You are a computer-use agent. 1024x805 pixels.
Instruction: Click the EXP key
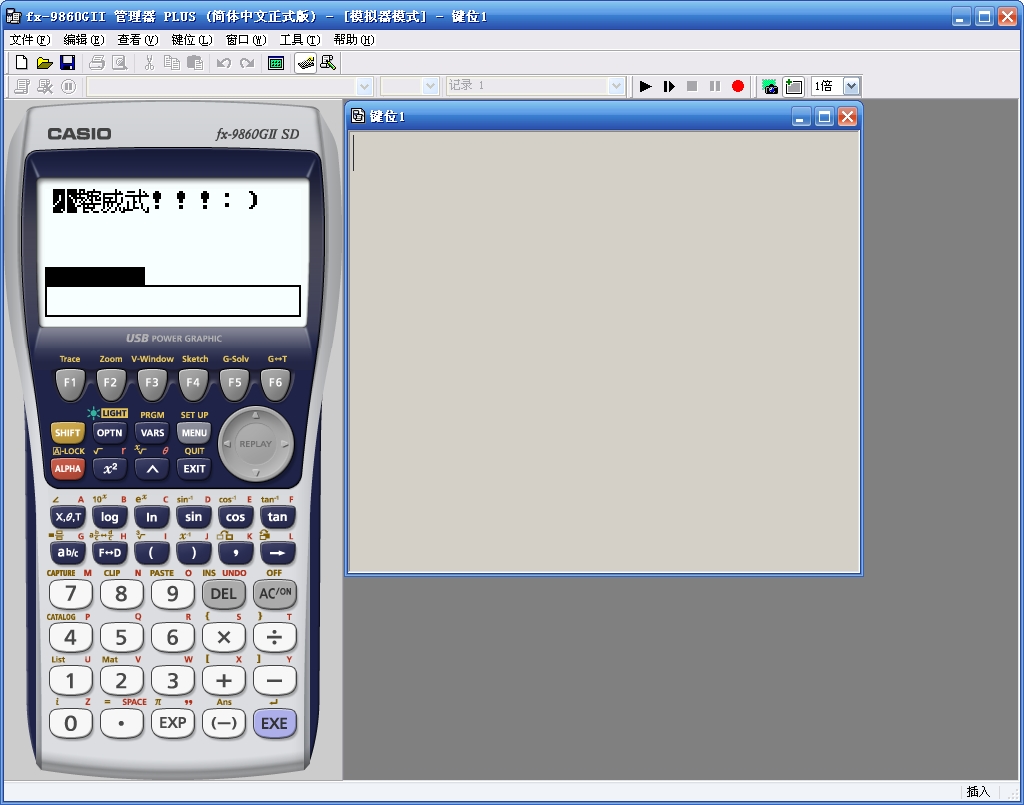point(172,723)
